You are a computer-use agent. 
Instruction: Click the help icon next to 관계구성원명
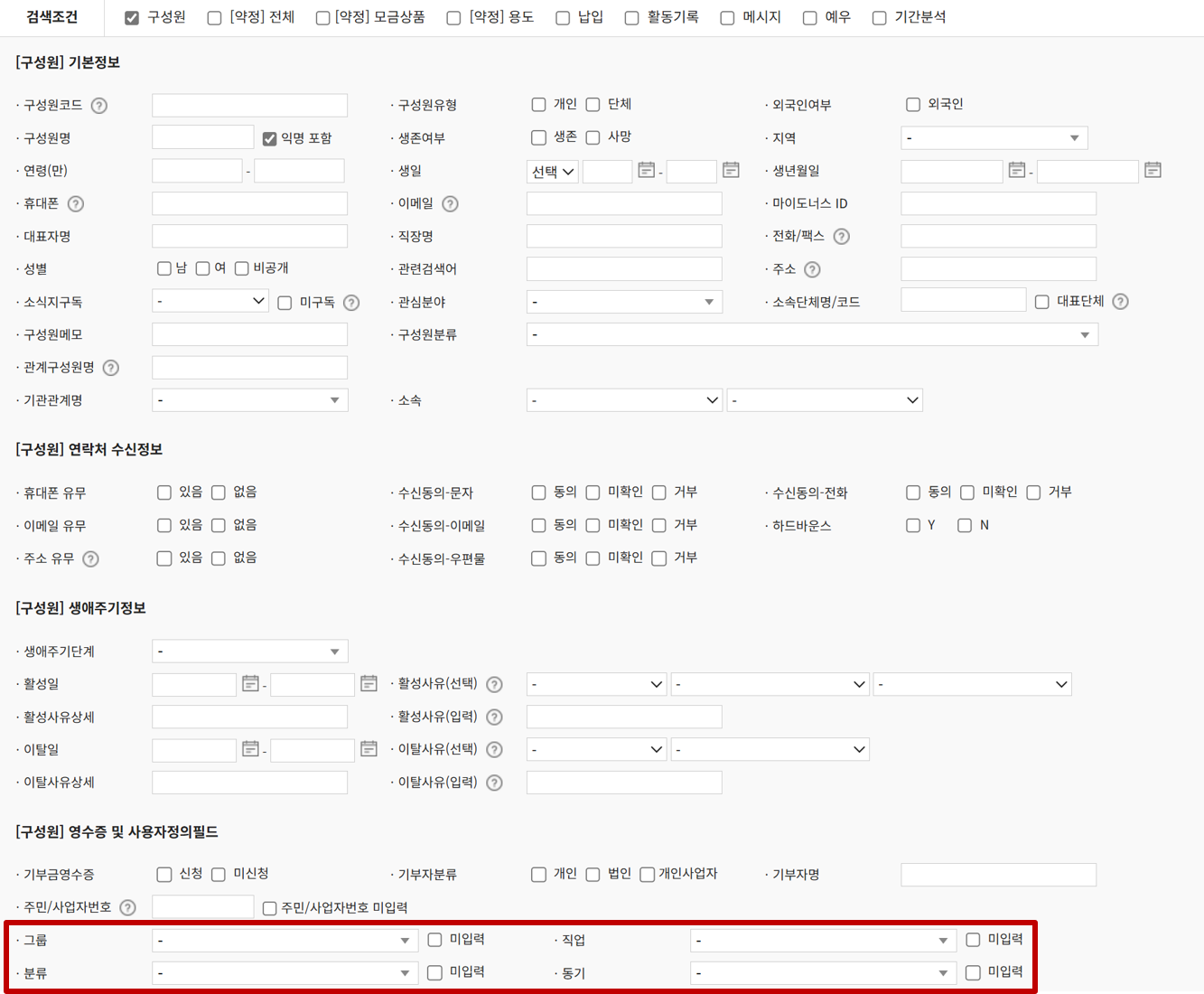click(x=110, y=368)
